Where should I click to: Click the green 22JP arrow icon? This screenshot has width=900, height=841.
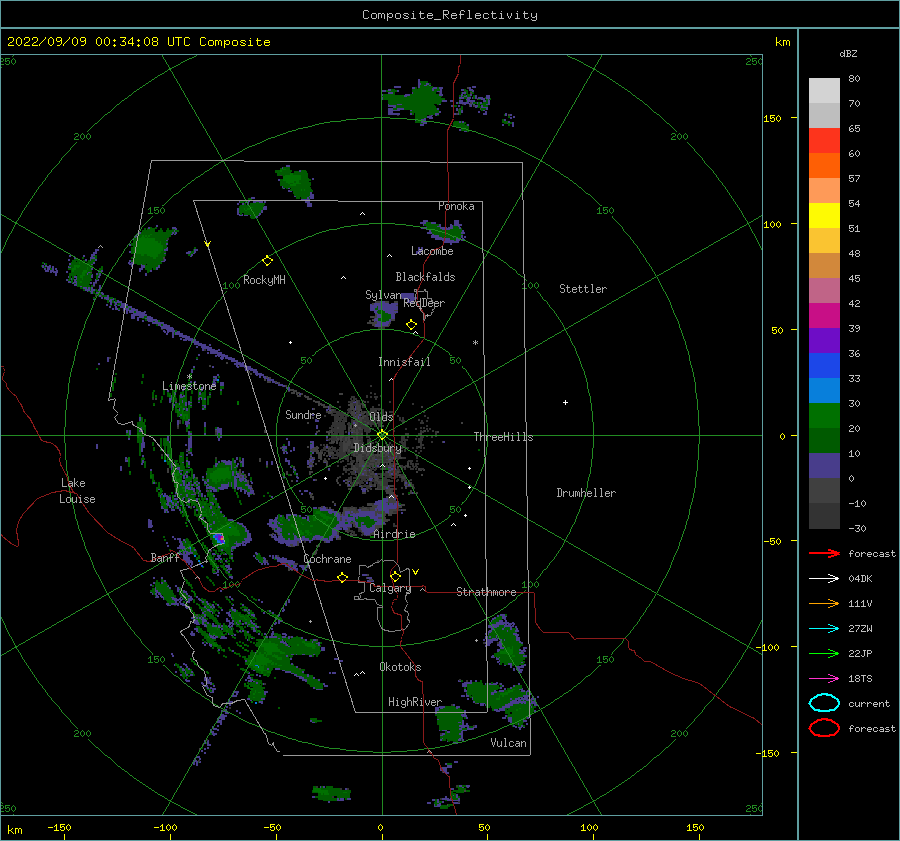[x=824, y=653]
